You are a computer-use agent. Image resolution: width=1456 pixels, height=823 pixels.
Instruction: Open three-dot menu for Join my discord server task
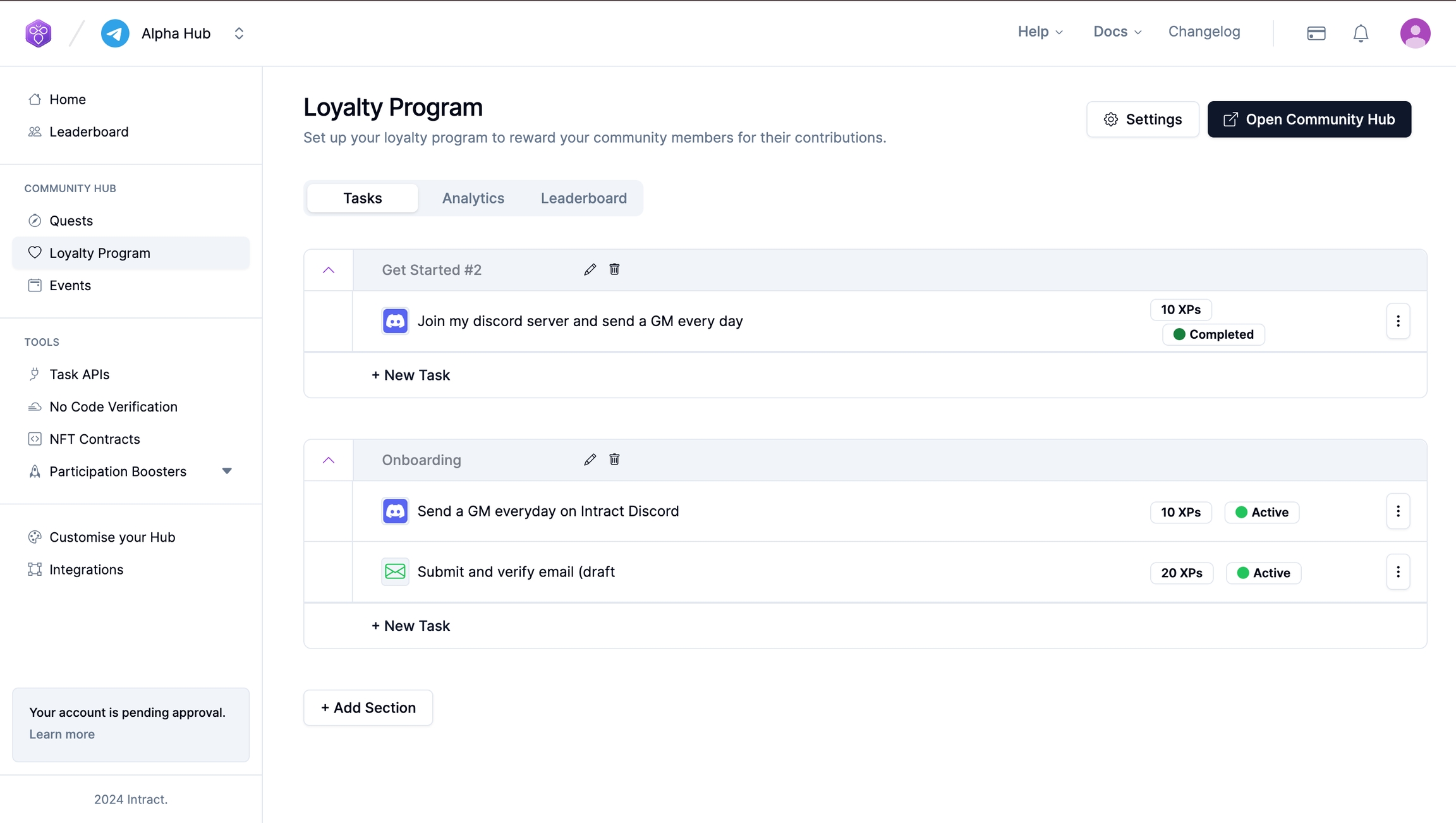click(x=1398, y=321)
